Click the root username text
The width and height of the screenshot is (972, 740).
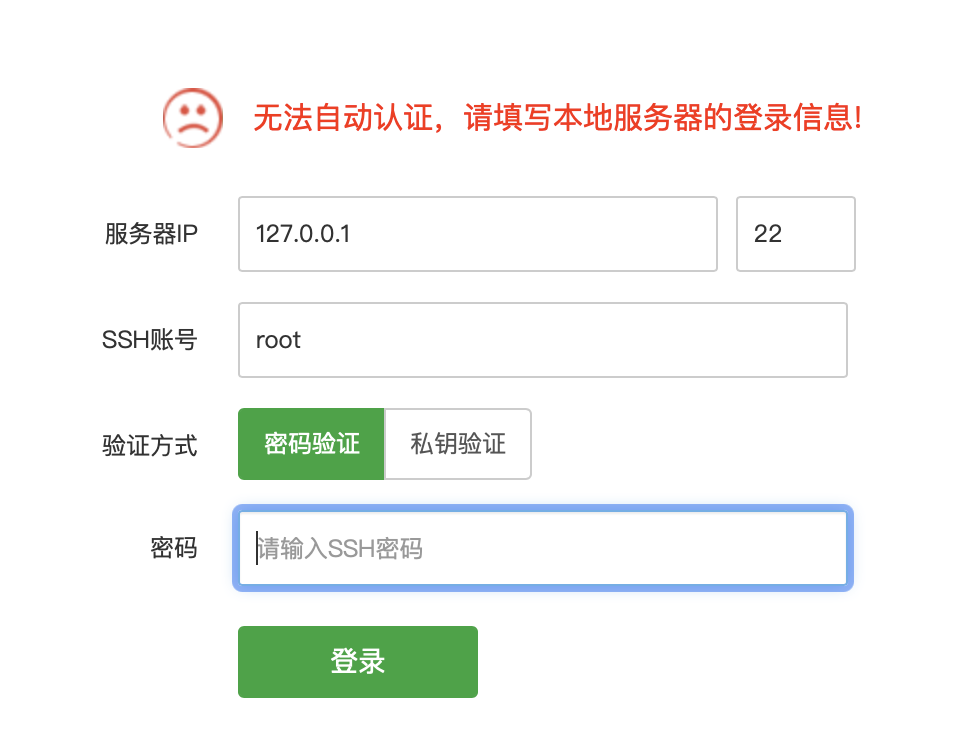[278, 340]
